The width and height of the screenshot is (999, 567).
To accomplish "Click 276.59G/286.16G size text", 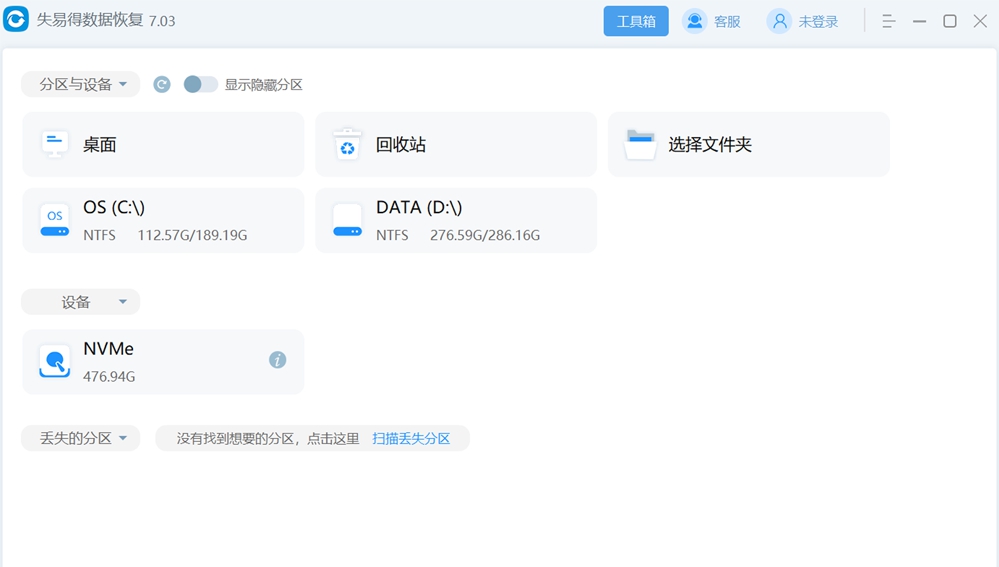I will click(x=485, y=235).
